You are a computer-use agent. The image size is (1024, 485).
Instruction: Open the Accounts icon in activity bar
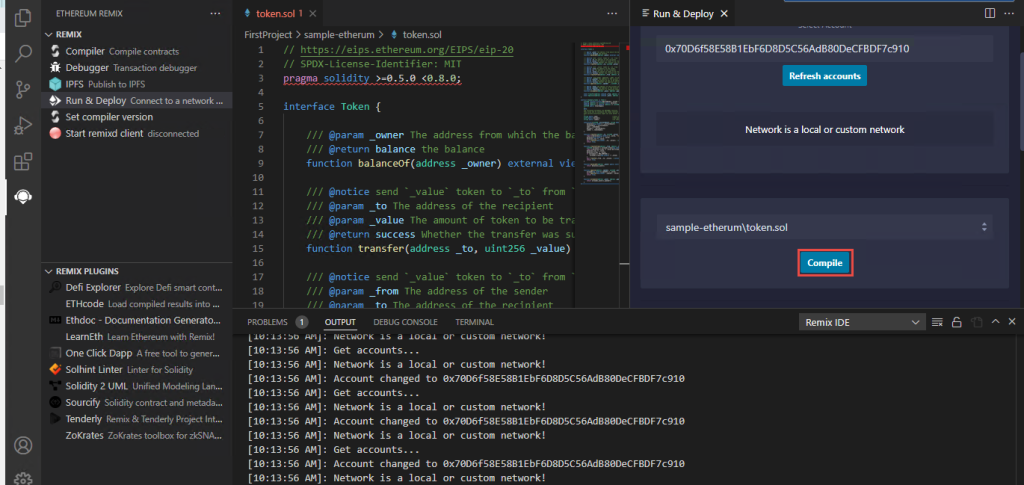(x=22, y=445)
